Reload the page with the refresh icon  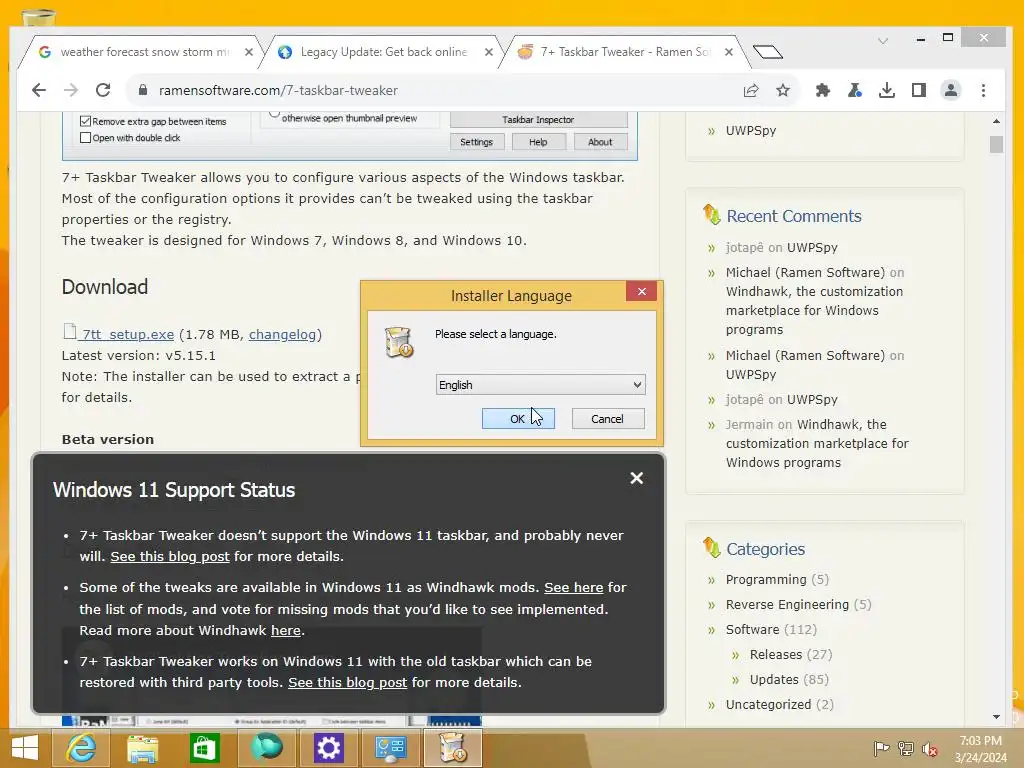(x=103, y=90)
